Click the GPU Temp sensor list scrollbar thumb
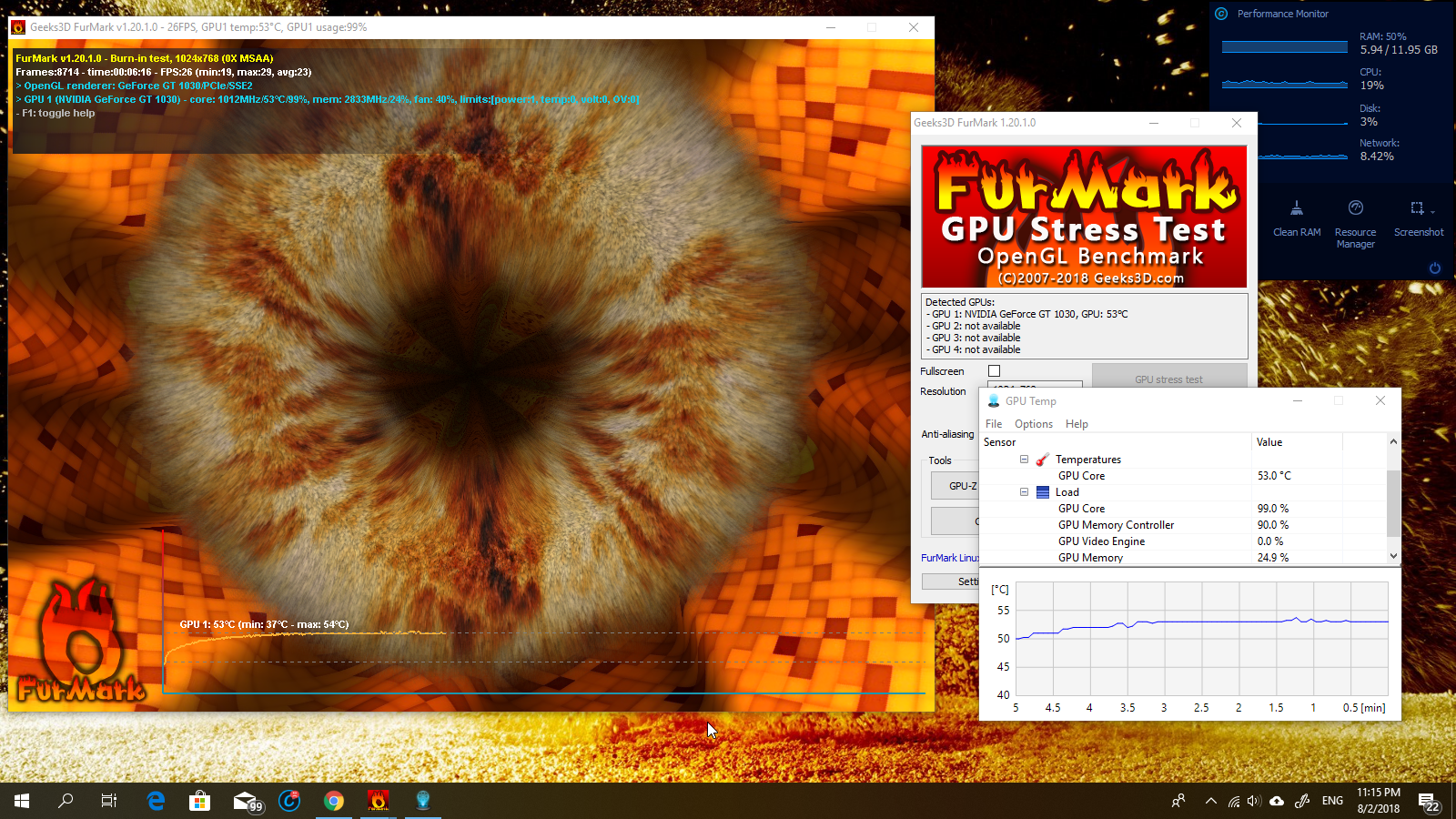 (1393, 503)
